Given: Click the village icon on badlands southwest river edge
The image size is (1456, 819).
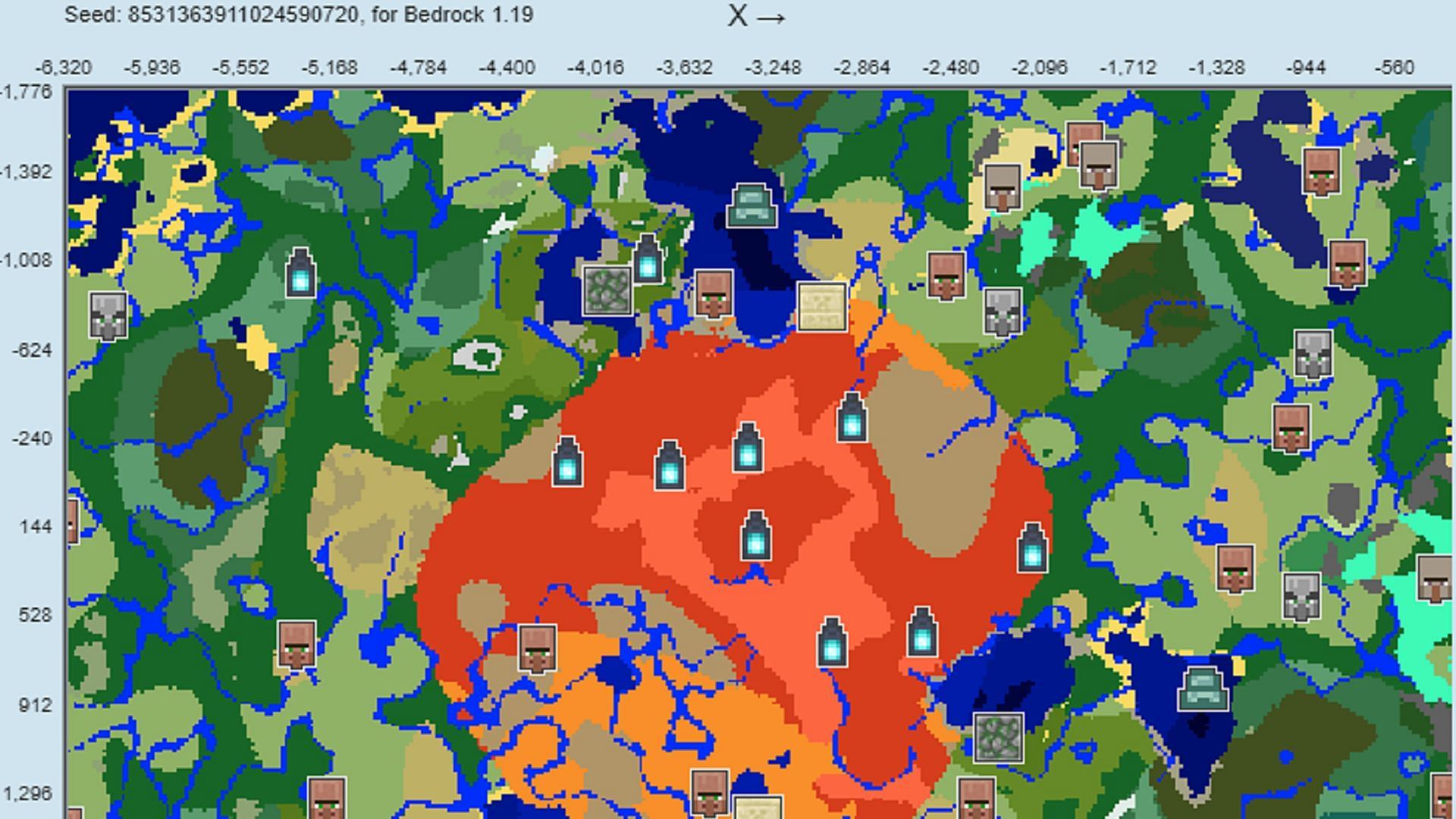Looking at the screenshot, I should point(537,649).
